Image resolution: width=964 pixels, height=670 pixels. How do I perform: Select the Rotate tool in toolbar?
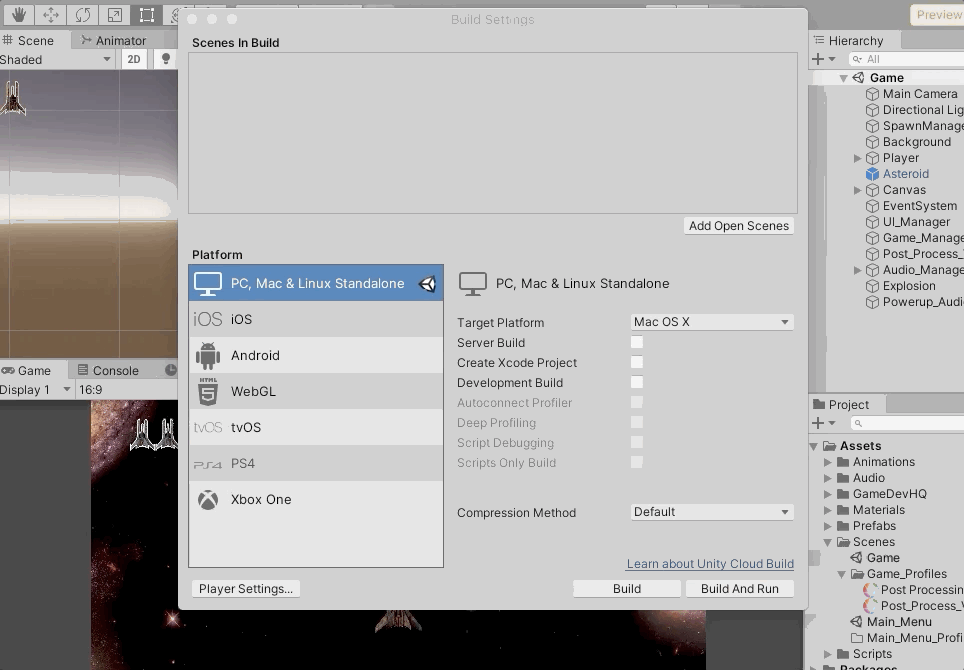click(x=82, y=14)
